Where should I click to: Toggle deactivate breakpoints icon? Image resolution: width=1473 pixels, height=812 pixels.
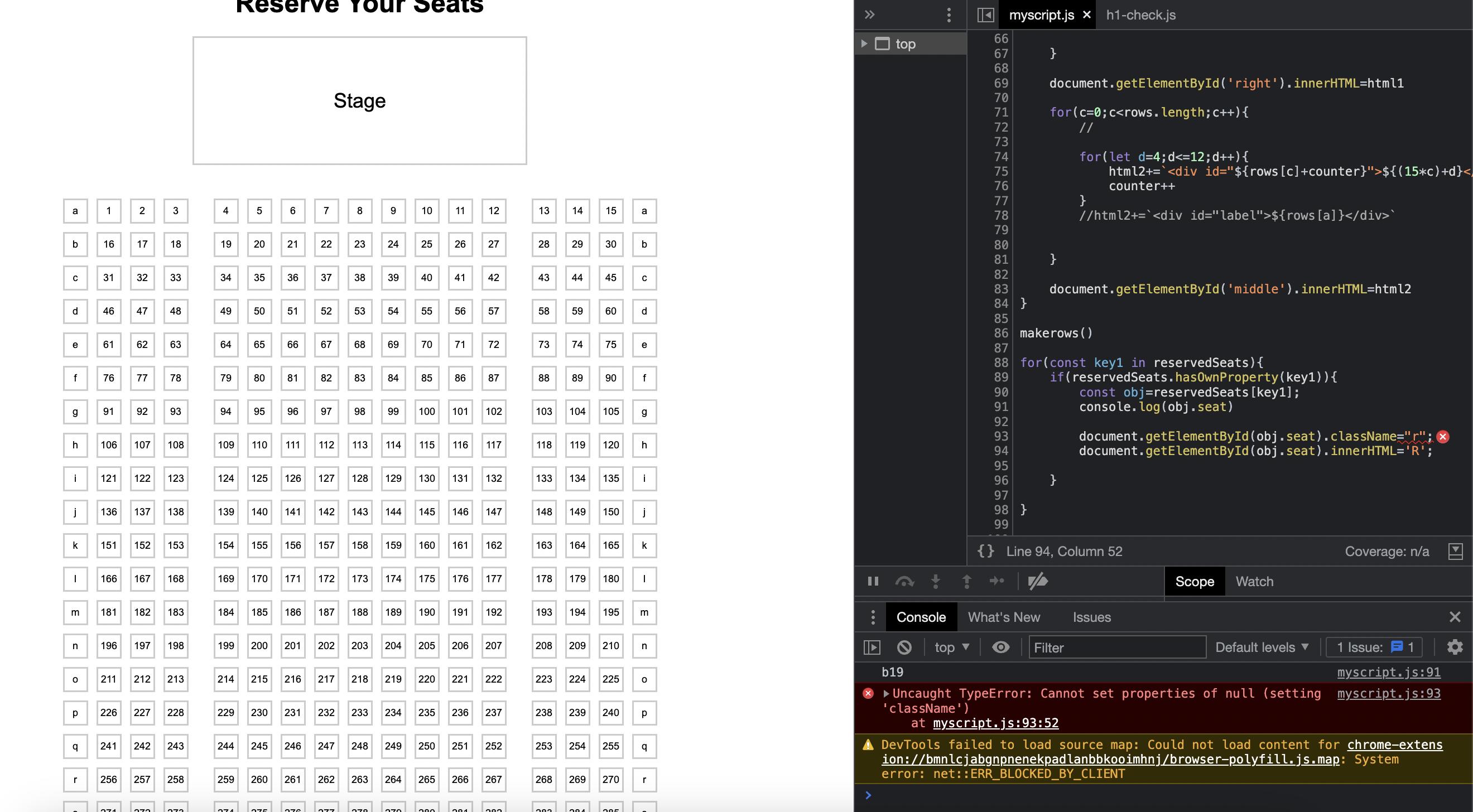coord(1037,581)
